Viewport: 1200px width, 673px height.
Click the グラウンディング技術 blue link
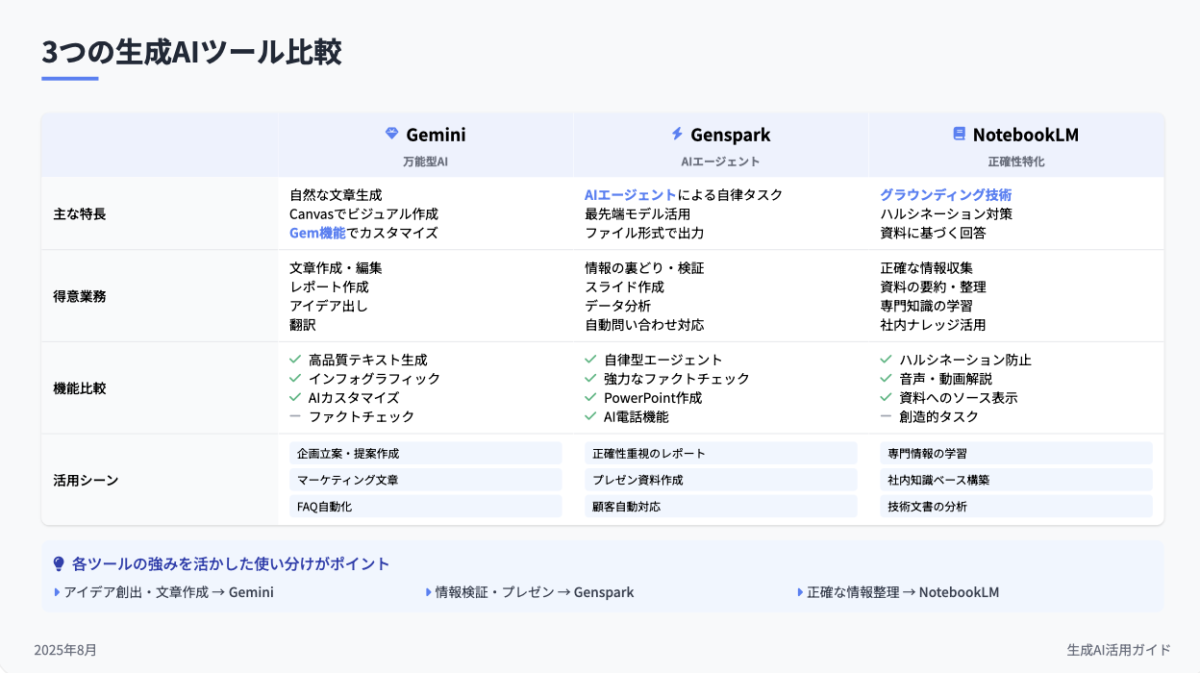(945, 195)
